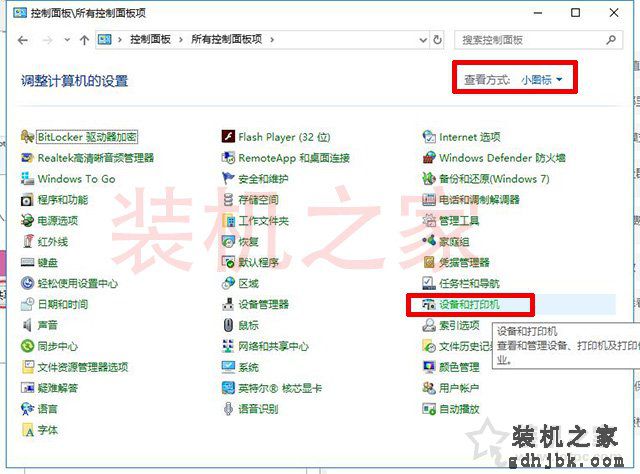Select the 控制面板 breadcrumb
The width and height of the screenshot is (640, 474).
click(150, 39)
